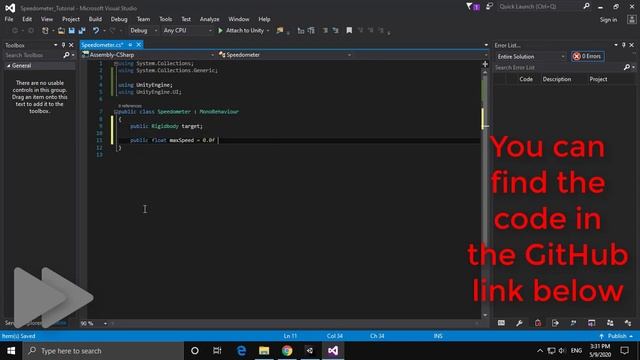Save the current file with Save icon
640x360 pixels.
tap(72, 31)
